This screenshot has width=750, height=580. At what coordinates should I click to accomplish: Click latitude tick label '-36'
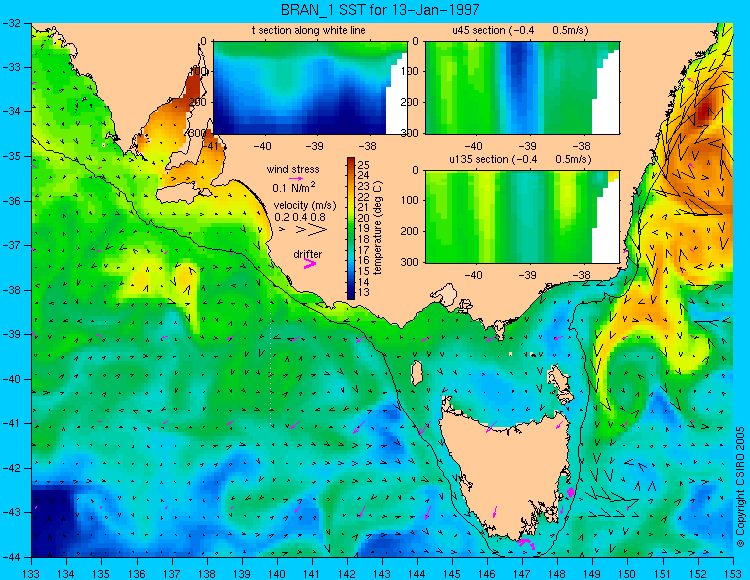10,201
